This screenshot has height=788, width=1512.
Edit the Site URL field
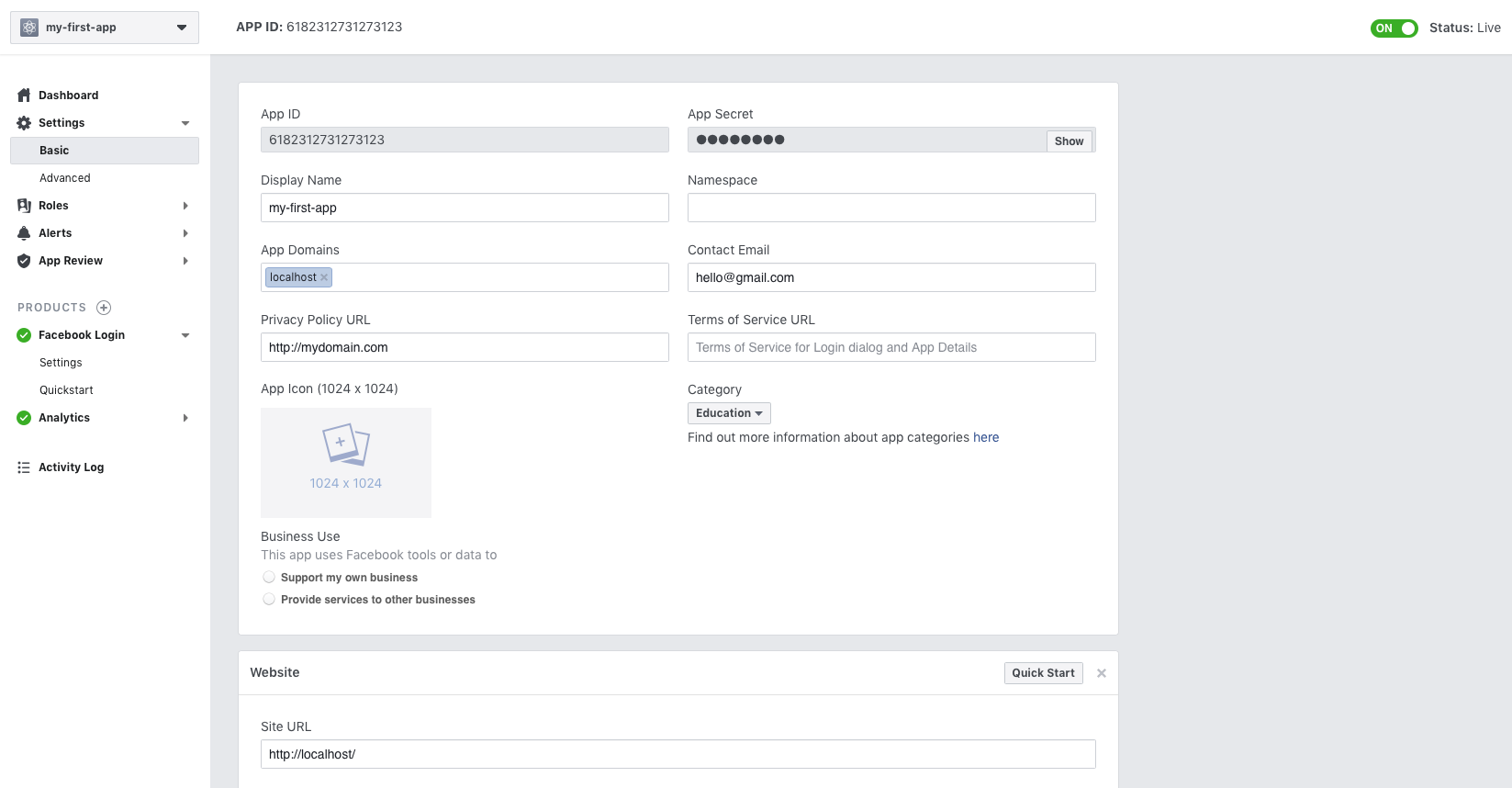pyautogui.click(x=678, y=754)
